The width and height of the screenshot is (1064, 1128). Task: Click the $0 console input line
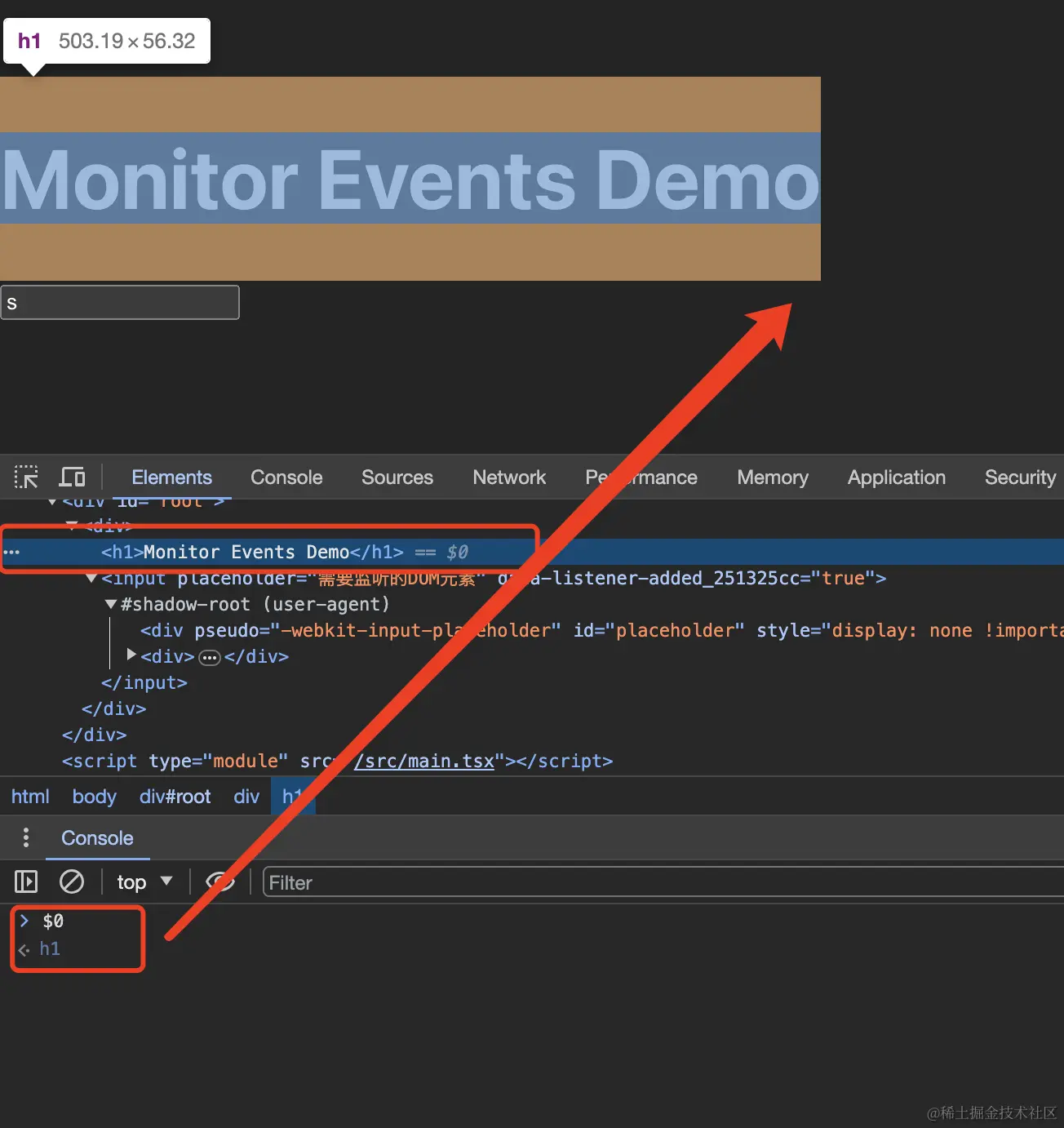[x=53, y=921]
